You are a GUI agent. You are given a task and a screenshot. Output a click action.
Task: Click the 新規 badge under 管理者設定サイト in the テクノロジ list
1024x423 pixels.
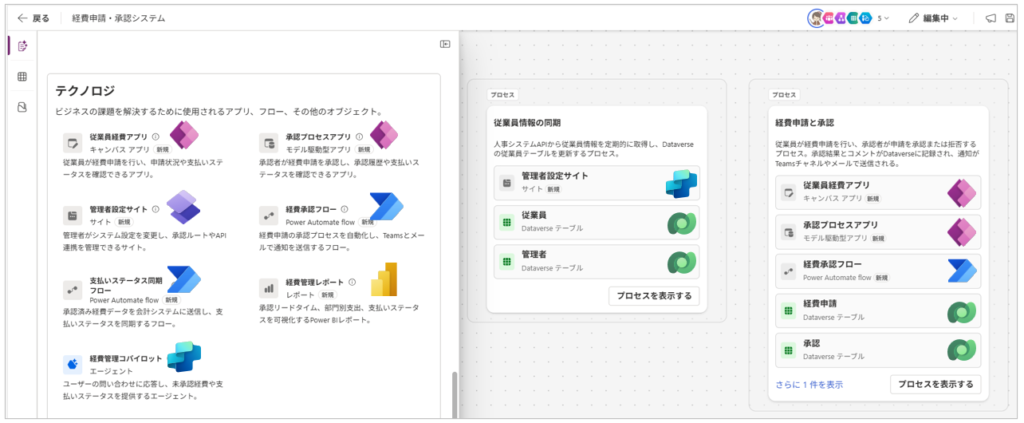click(x=123, y=221)
